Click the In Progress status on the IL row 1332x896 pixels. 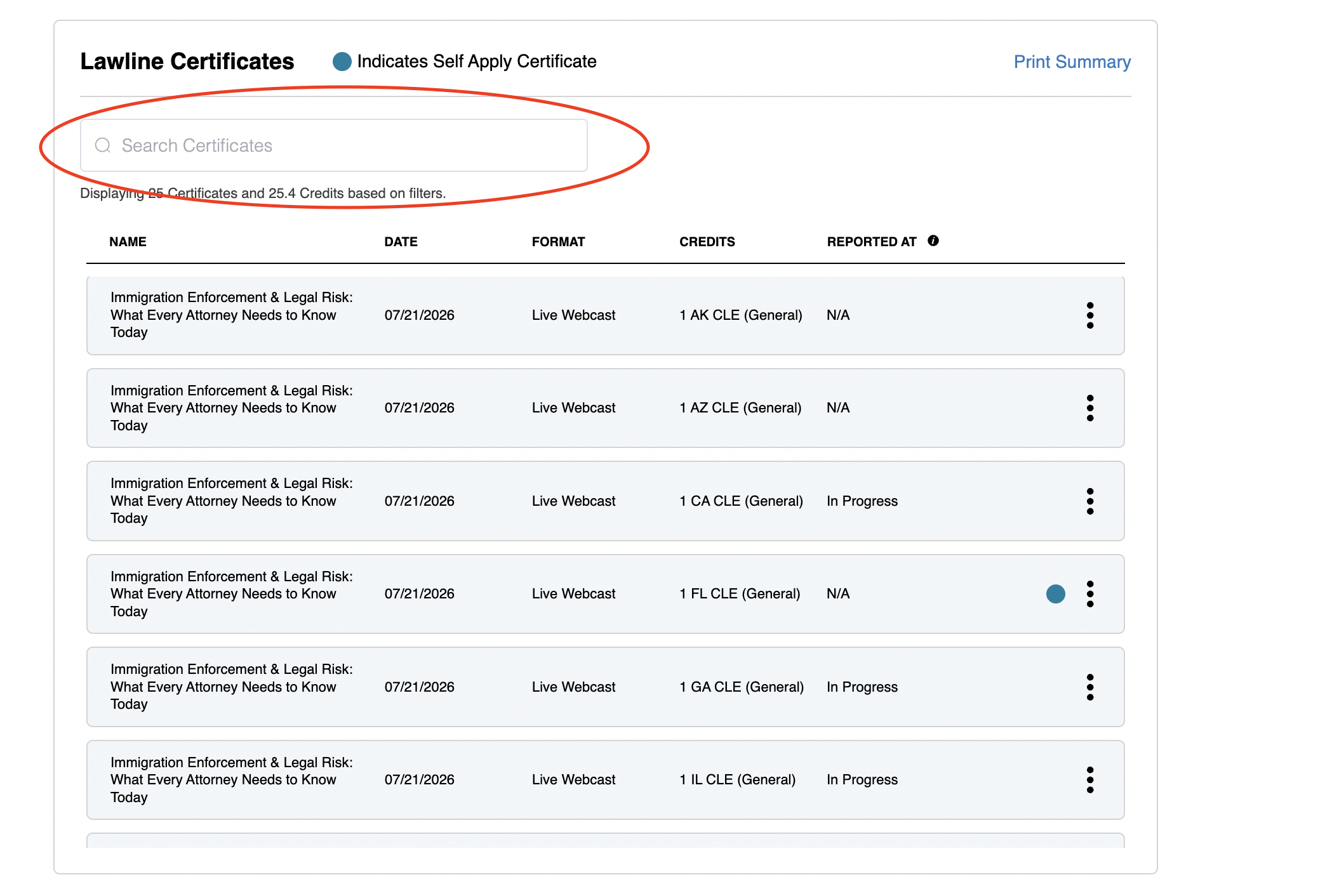pyautogui.click(x=862, y=780)
